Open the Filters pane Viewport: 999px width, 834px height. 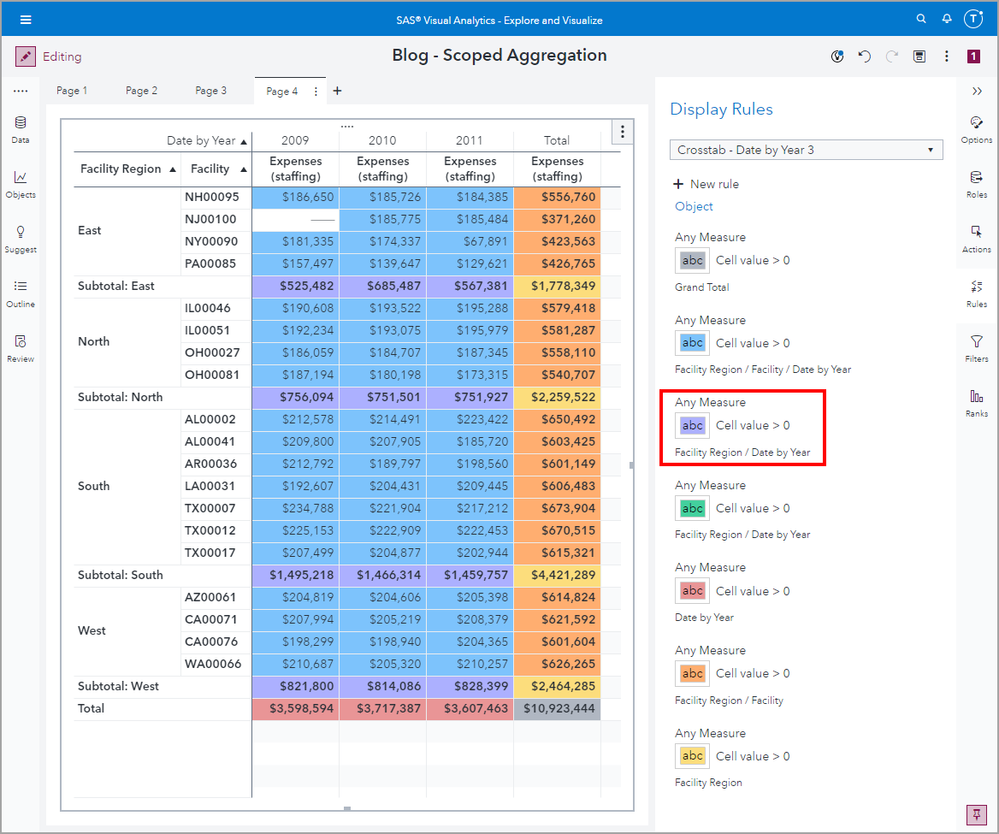(976, 348)
